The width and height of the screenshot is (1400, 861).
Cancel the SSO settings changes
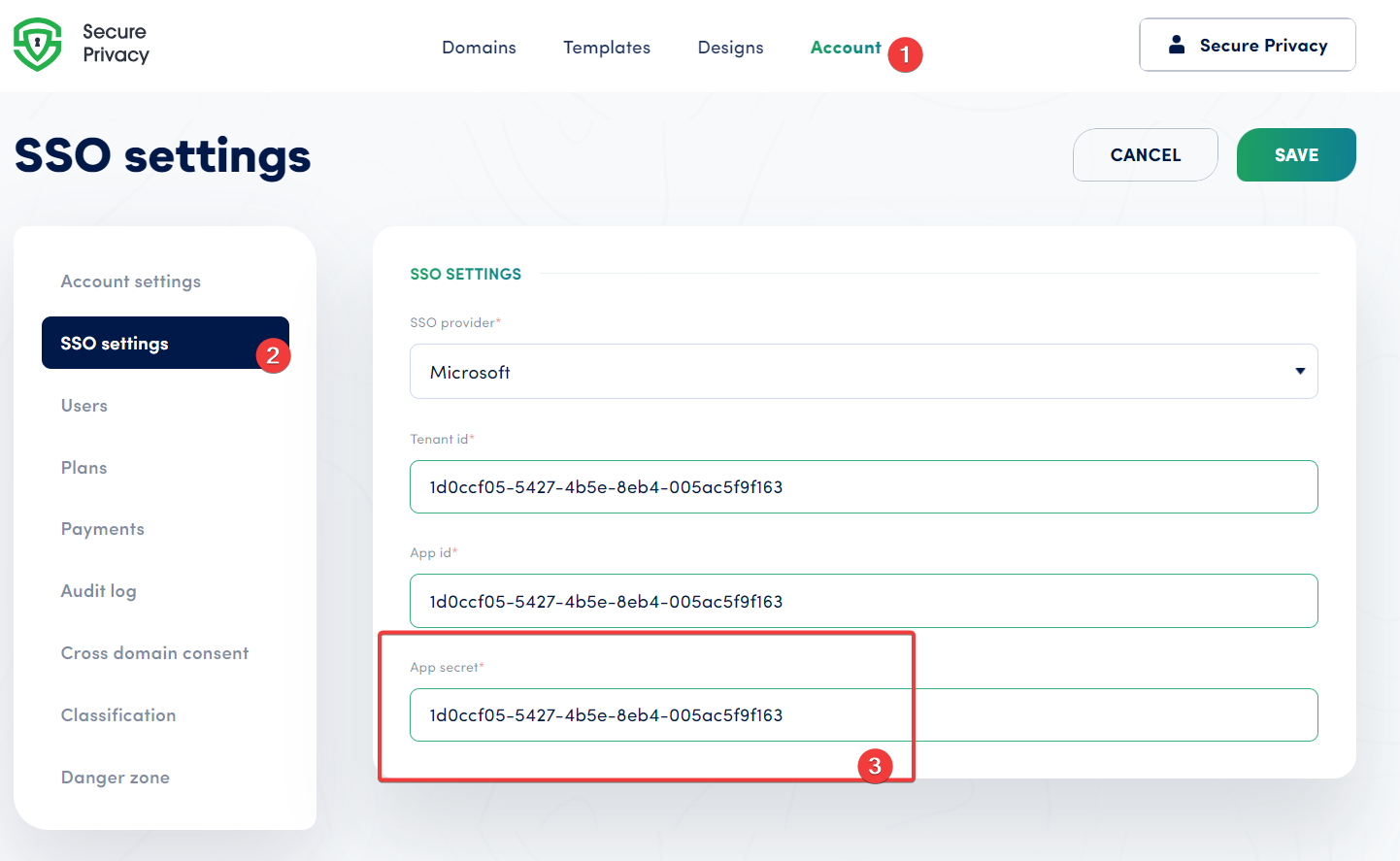point(1145,154)
